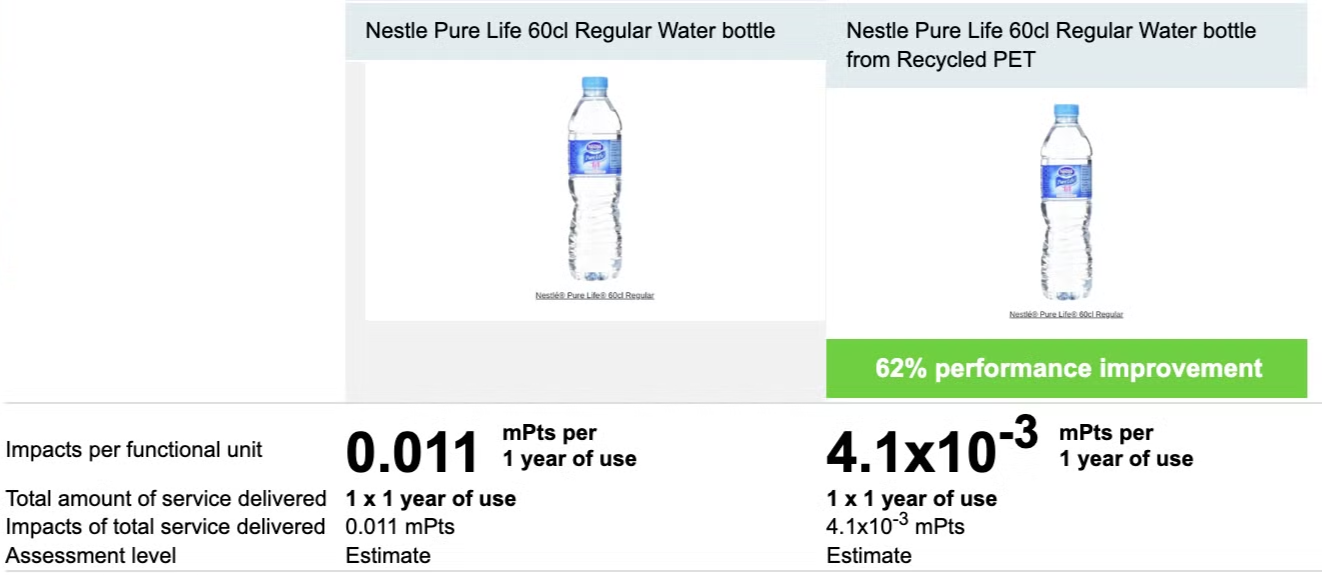The image size is (1322, 575).
Task: Click the Impacts of total service delivered label
Action: coord(165,527)
